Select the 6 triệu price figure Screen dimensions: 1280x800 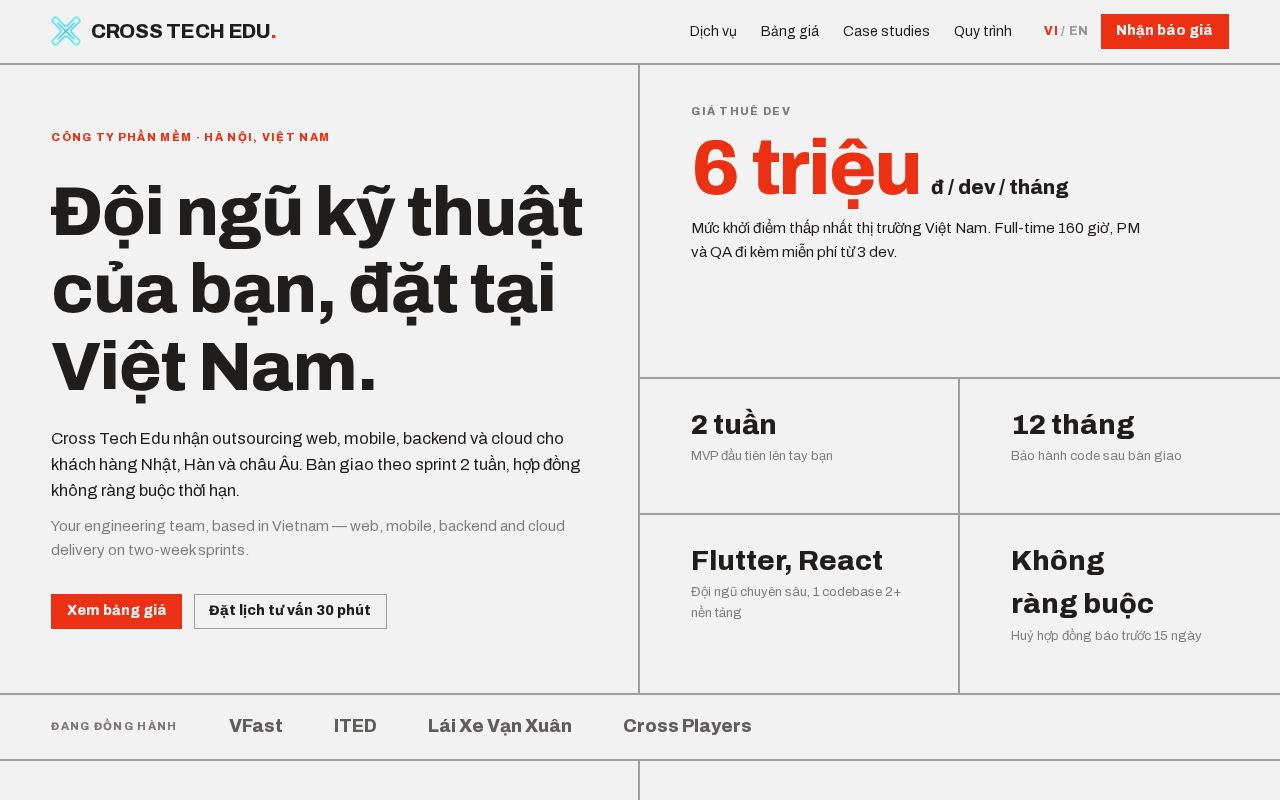pos(806,168)
